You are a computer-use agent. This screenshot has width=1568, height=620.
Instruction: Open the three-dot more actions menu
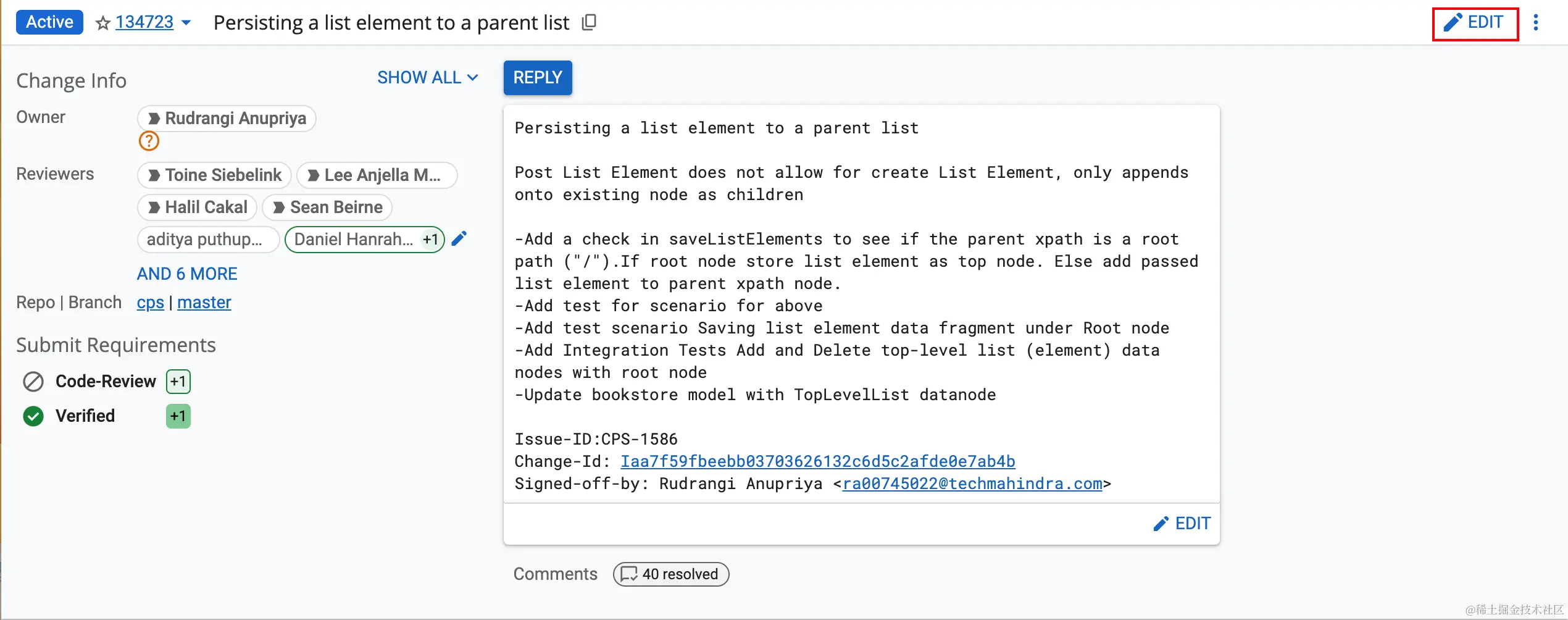click(x=1536, y=23)
